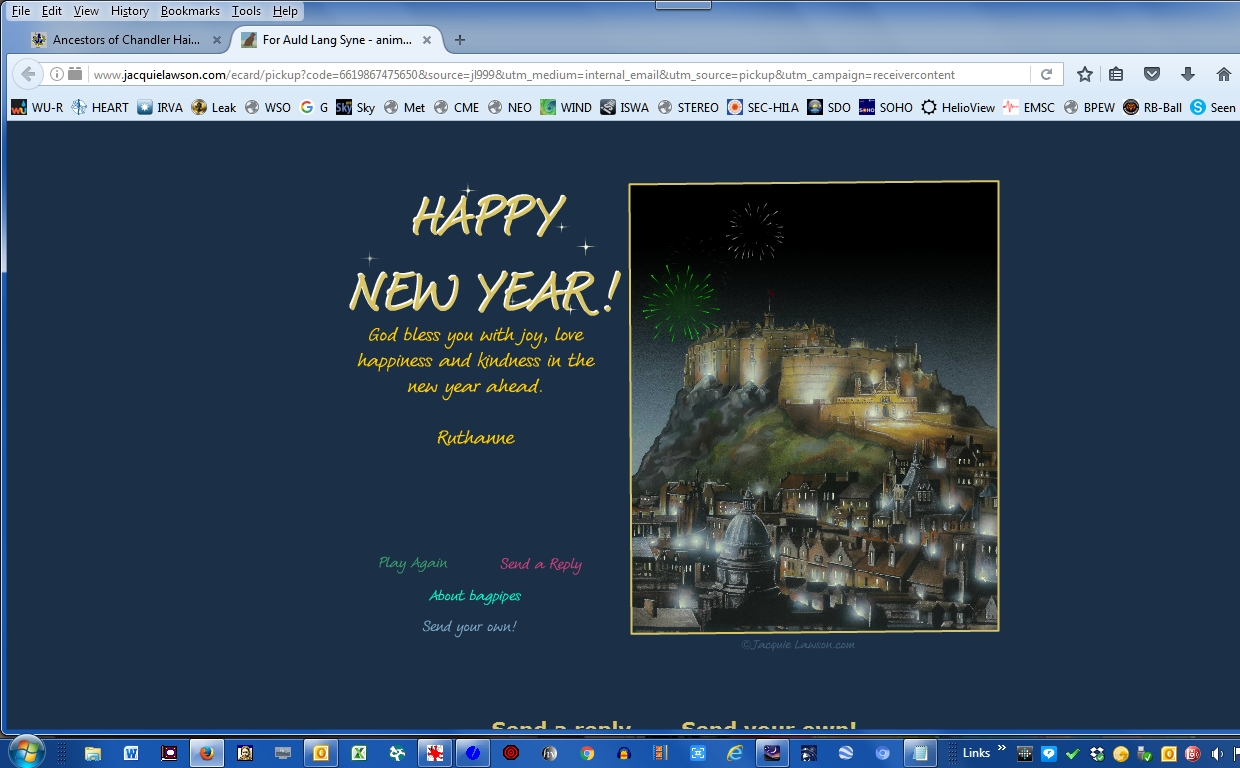Reload the page with the refresh icon
This screenshot has height=768, width=1240.
1046,74
